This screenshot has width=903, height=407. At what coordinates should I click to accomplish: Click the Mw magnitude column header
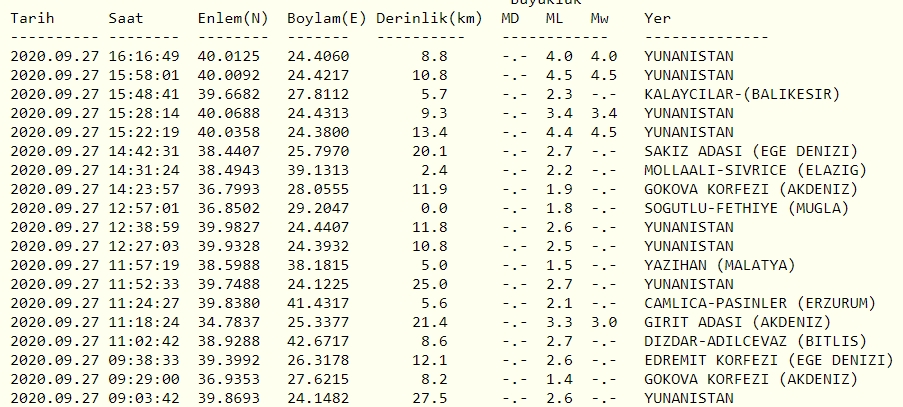[600, 19]
